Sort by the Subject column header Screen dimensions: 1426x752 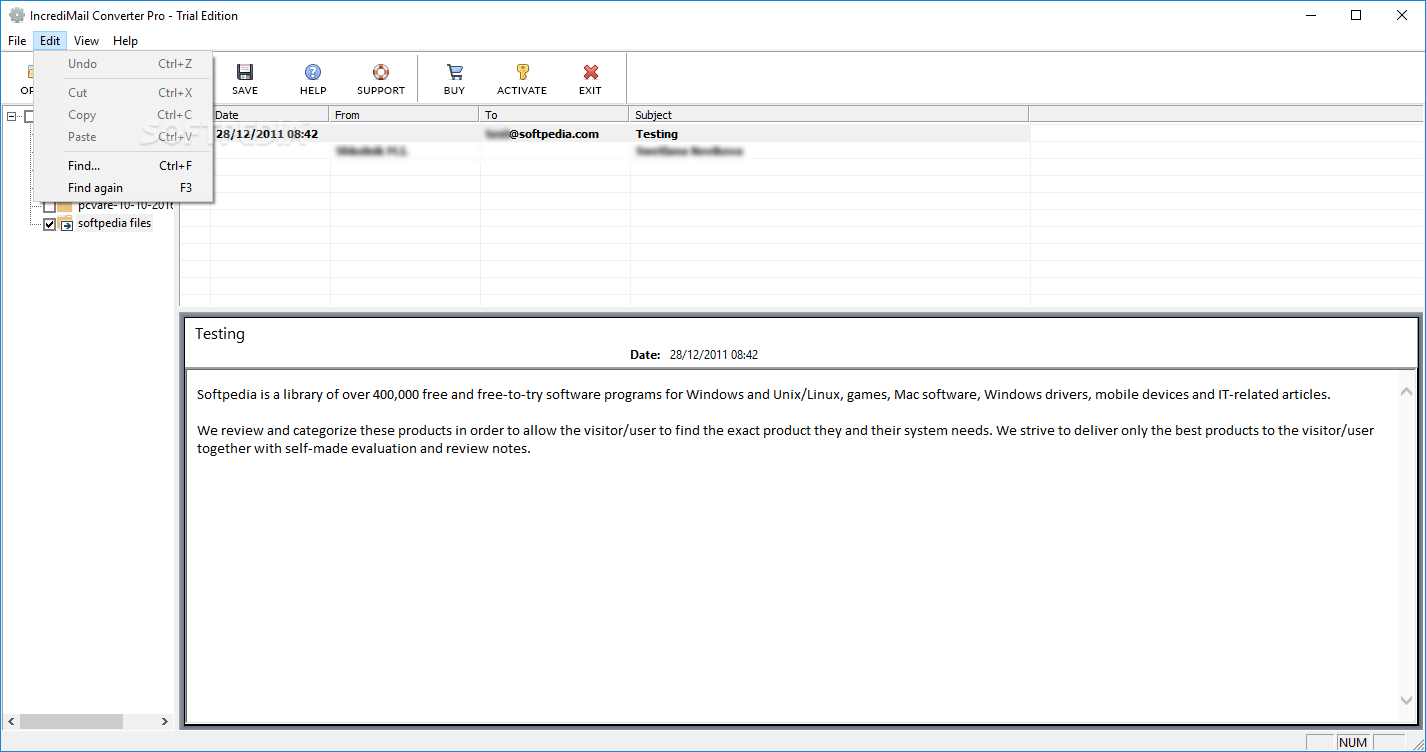tap(829, 115)
